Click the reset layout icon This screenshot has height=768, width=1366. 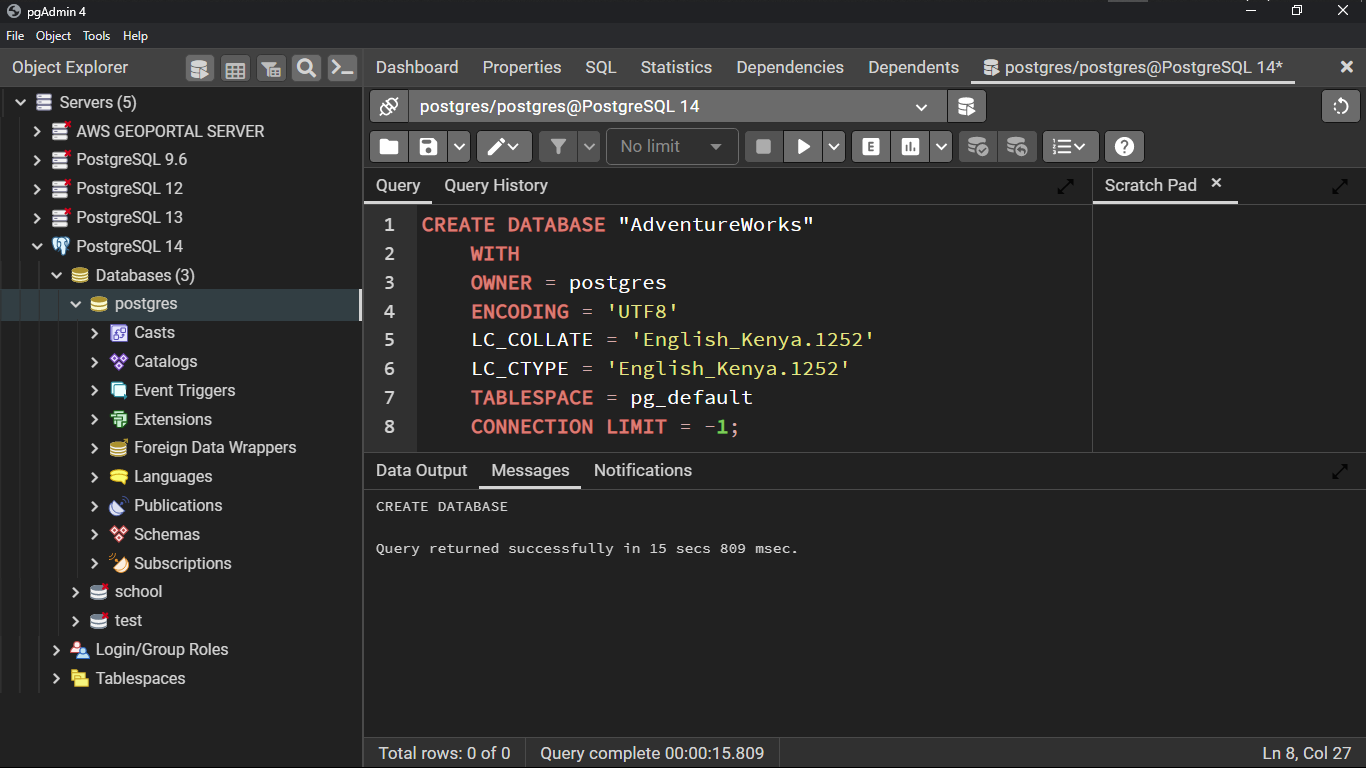click(x=1341, y=106)
